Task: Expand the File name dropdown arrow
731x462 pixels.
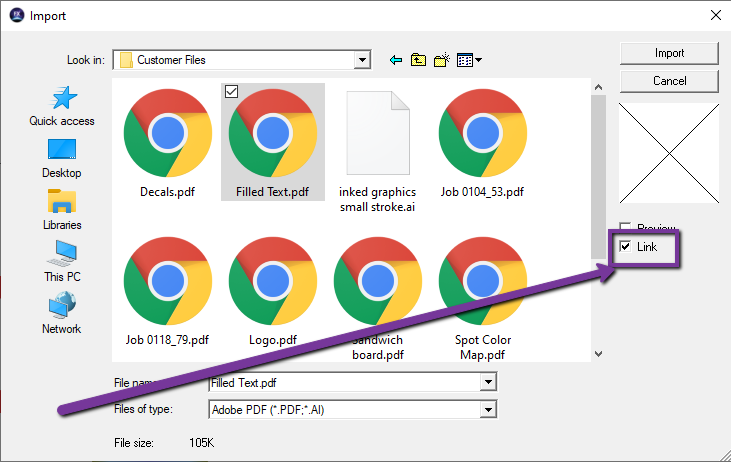Action: tap(488, 383)
